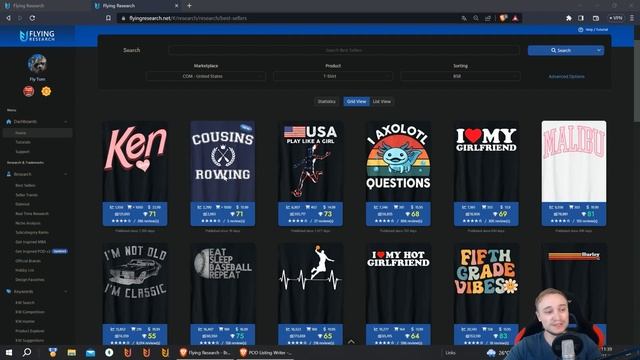Image resolution: width=640 pixels, height=360 pixels.
Task: Click the bookmark icon in address bar
Action: [108, 18]
